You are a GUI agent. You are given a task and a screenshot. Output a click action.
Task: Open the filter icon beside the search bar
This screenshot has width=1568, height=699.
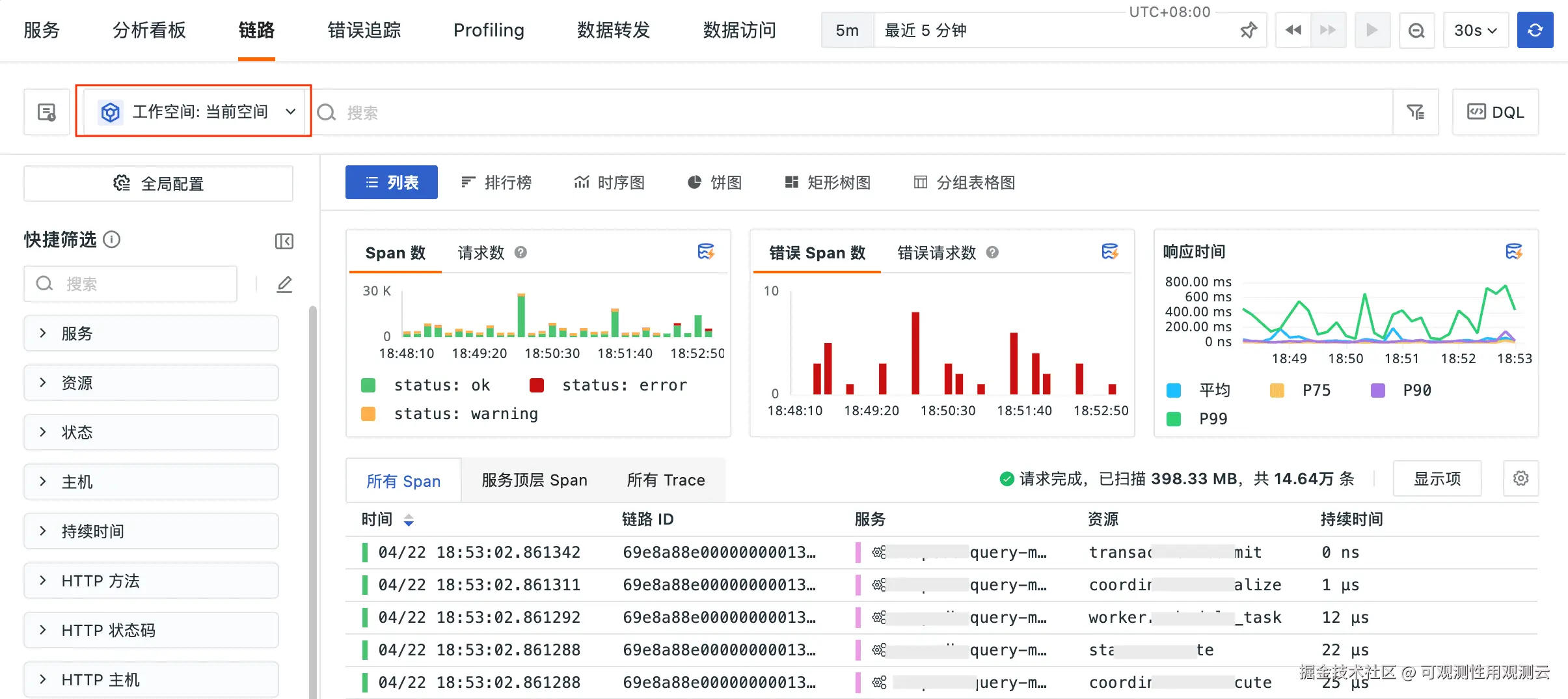(x=1415, y=113)
